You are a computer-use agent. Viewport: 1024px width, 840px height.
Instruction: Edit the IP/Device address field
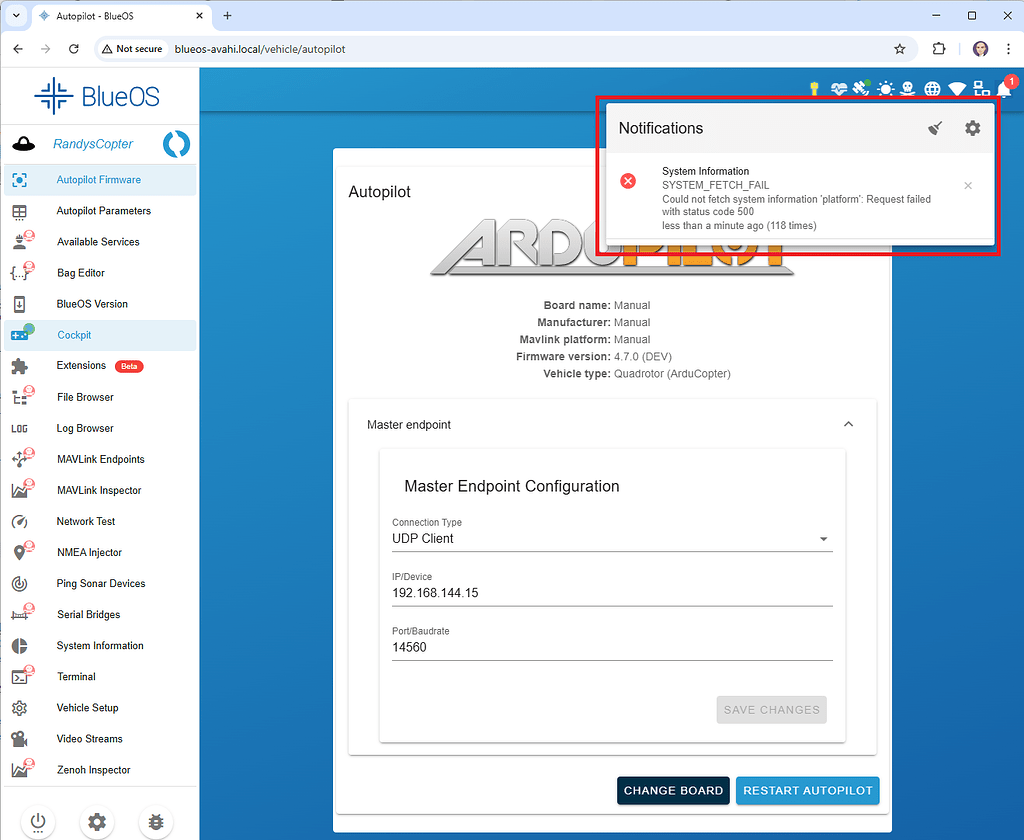click(x=612, y=592)
